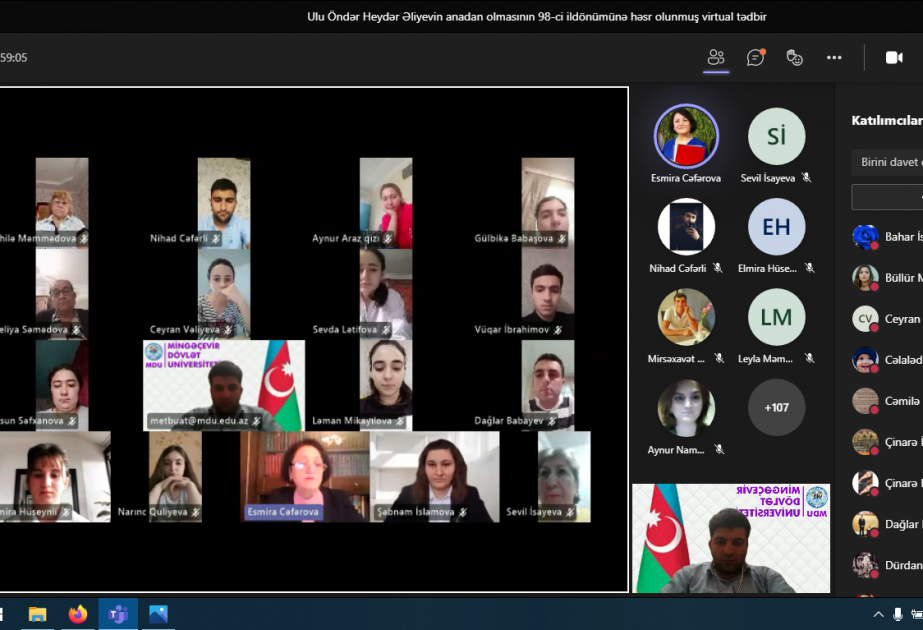Click muted mic icon beside Mirsəxavət
923x630 pixels.
719,357
